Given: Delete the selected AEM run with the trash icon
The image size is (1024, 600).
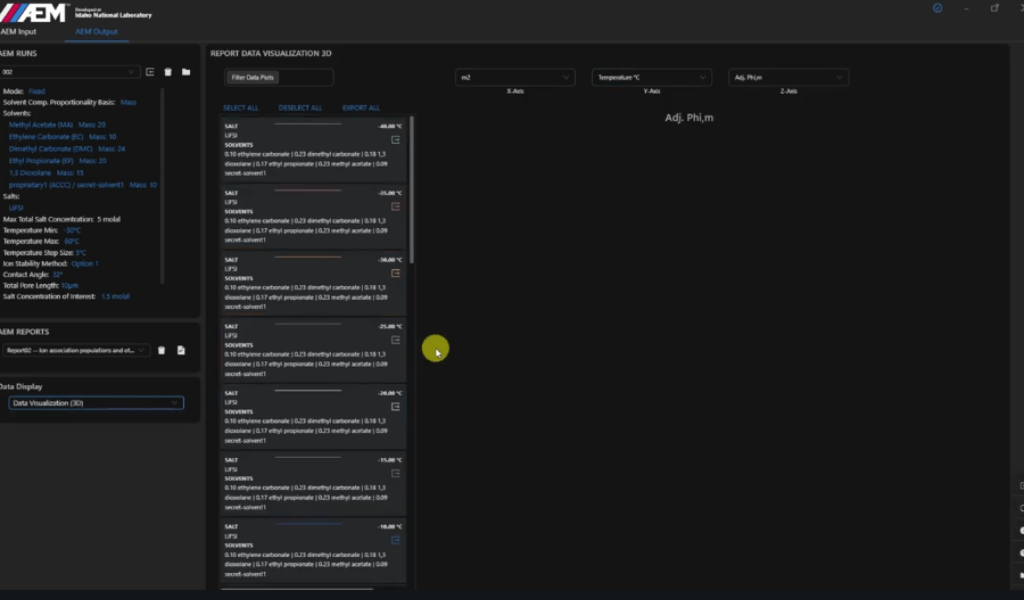Looking at the screenshot, I should coord(168,72).
